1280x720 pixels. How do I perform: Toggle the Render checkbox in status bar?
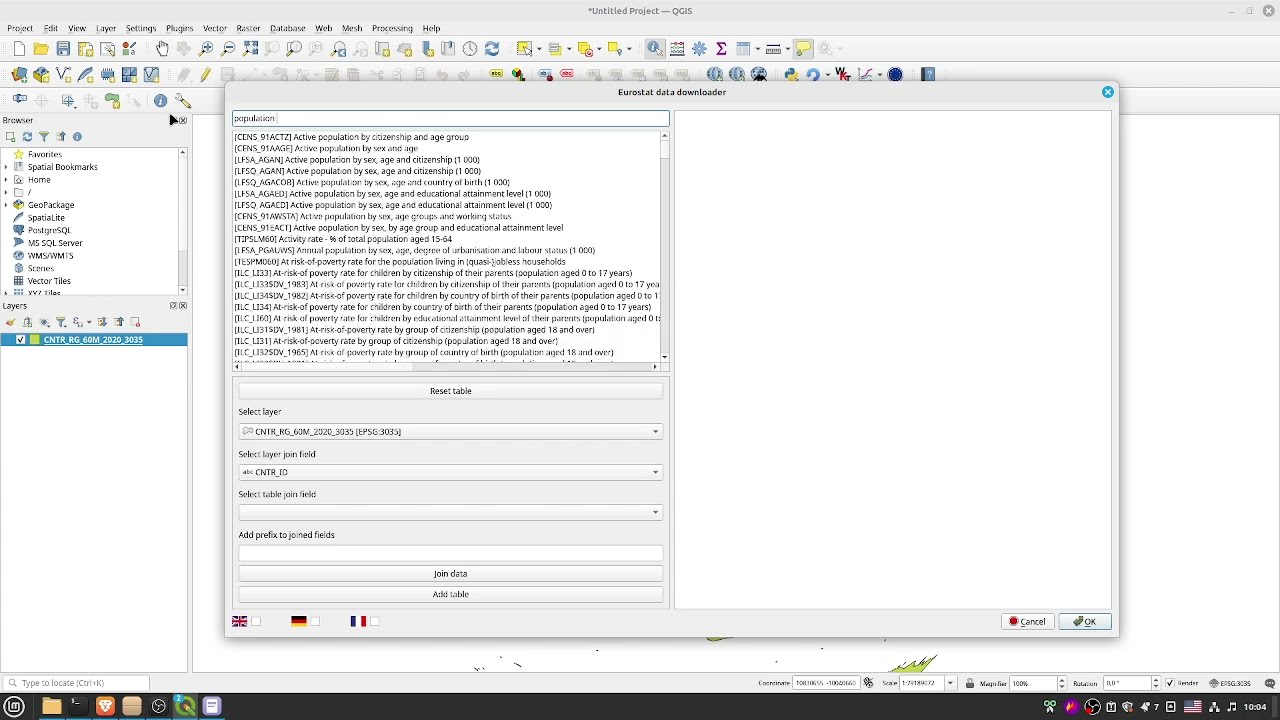click(1169, 683)
